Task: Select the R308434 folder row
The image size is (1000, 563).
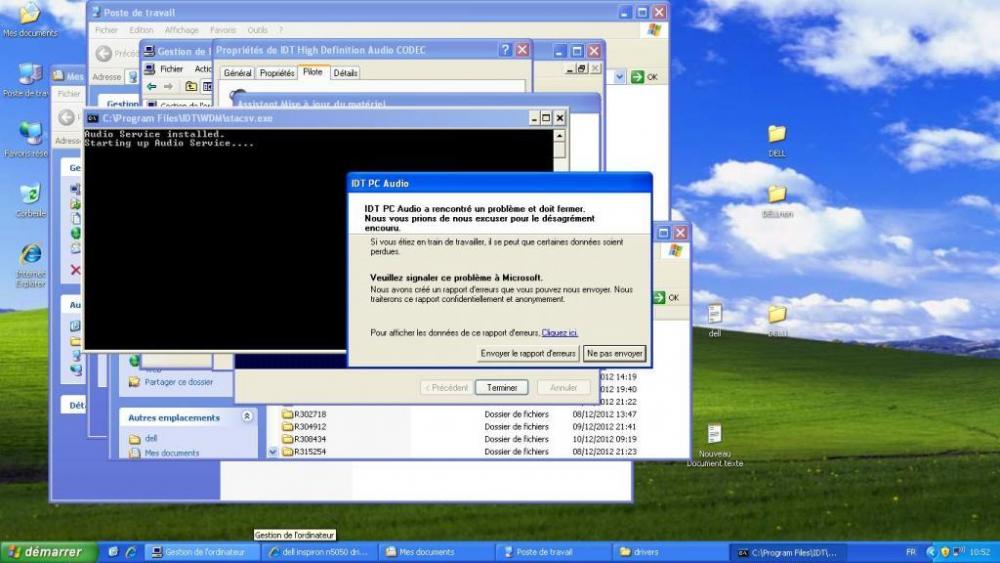Action: click(310, 439)
